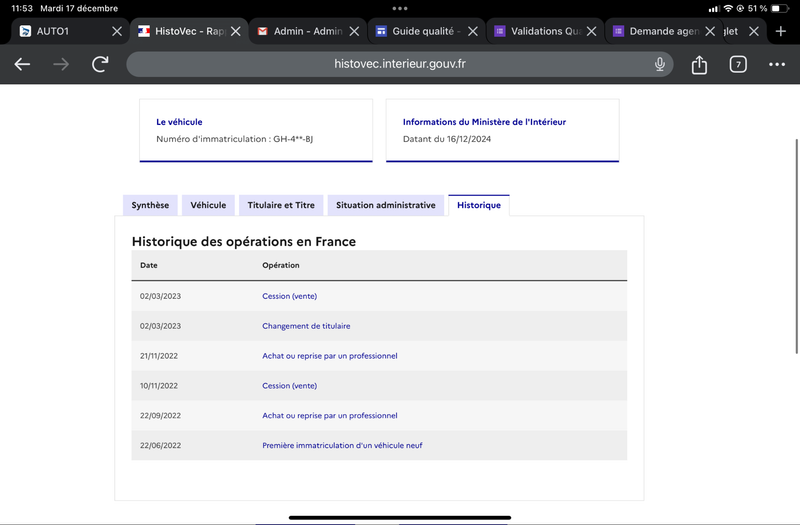Open the Synthèse tab
The width and height of the screenshot is (800, 525).
(150, 205)
